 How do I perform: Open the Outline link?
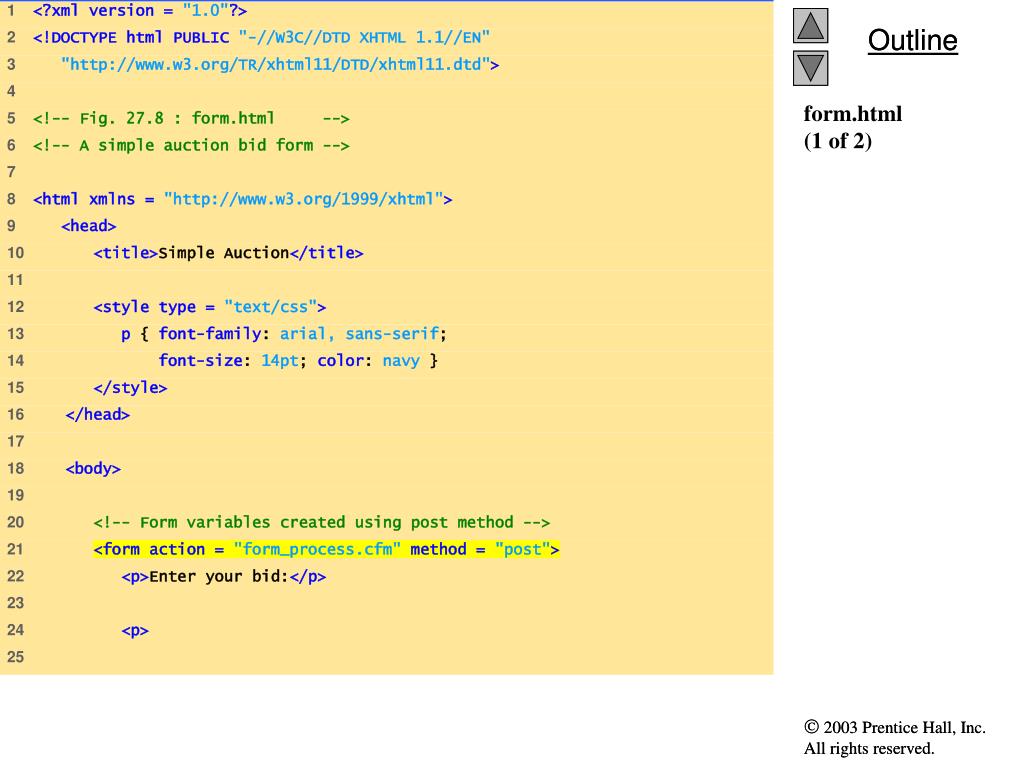click(912, 40)
